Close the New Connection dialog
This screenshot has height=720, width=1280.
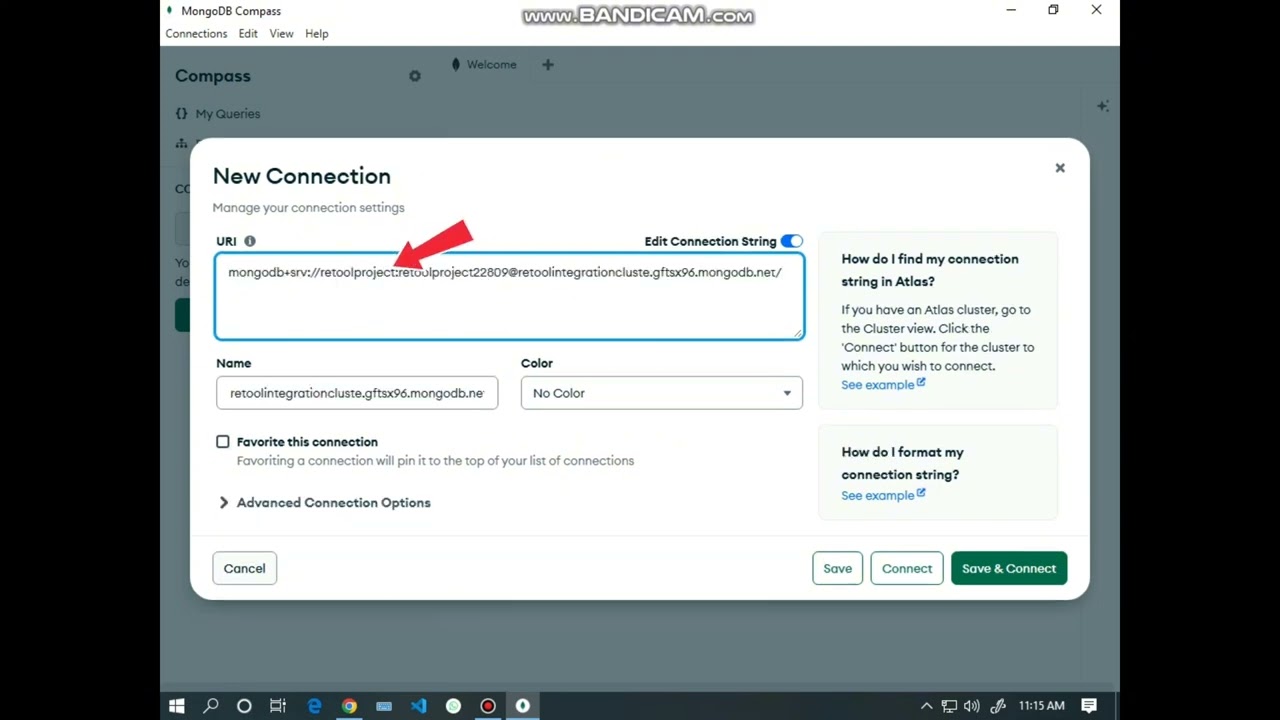[x=1060, y=168]
